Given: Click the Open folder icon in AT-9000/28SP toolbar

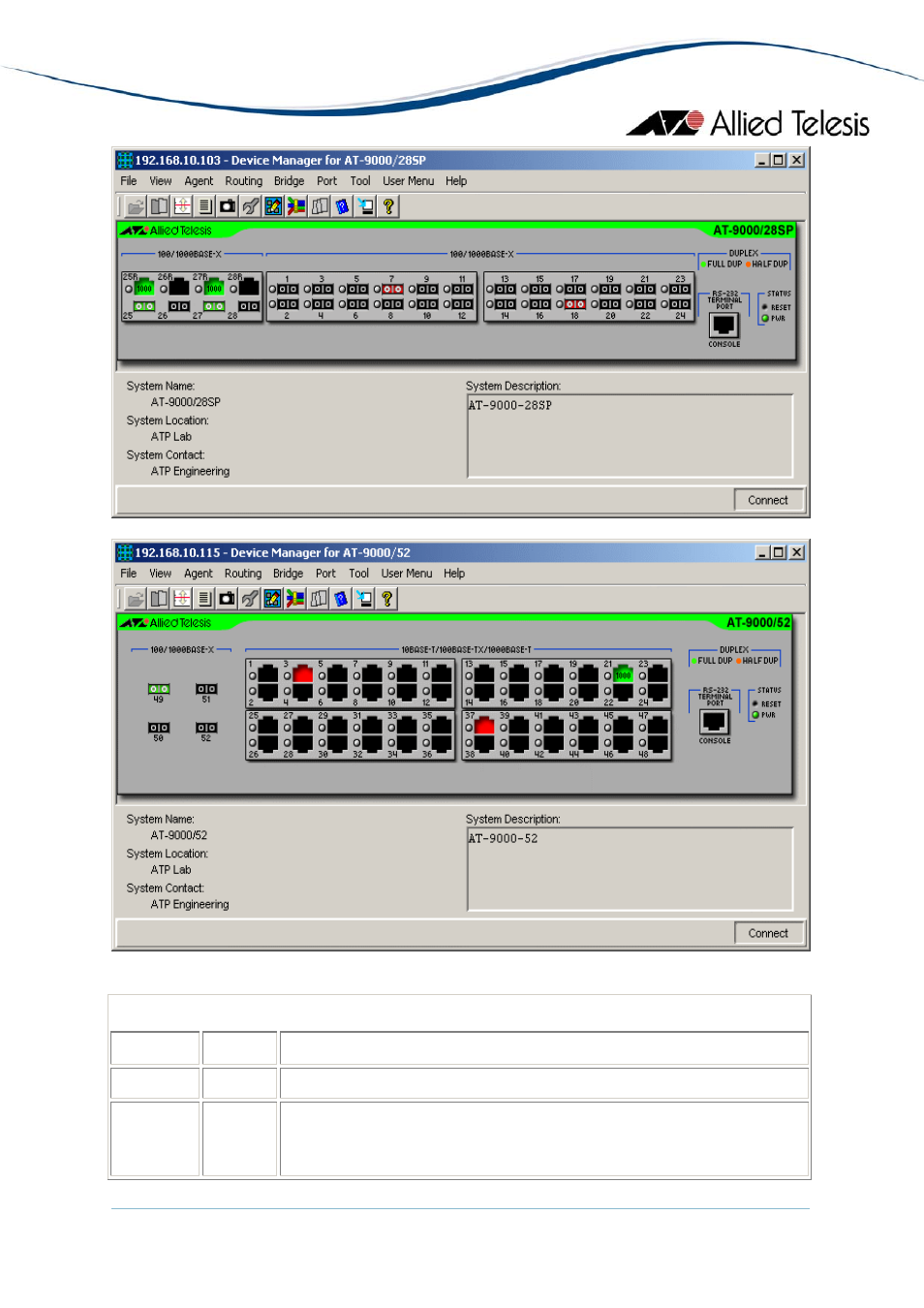Looking at the screenshot, I should click(x=136, y=206).
